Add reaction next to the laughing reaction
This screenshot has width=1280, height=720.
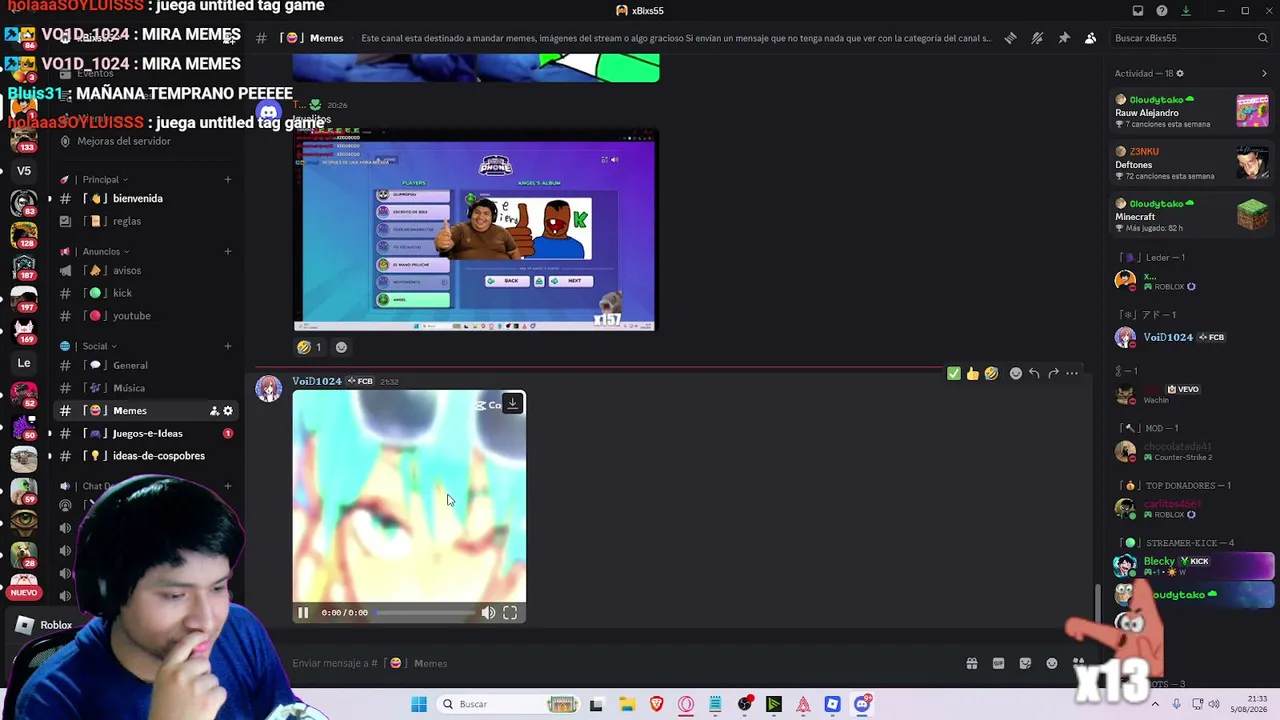click(x=341, y=347)
